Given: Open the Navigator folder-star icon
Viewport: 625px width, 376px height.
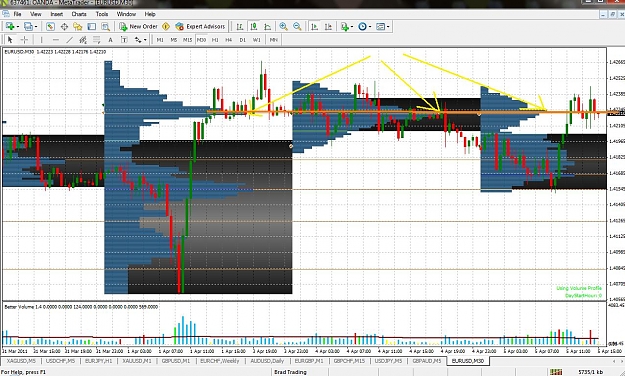Looking at the screenshot, I should click(x=78, y=26).
